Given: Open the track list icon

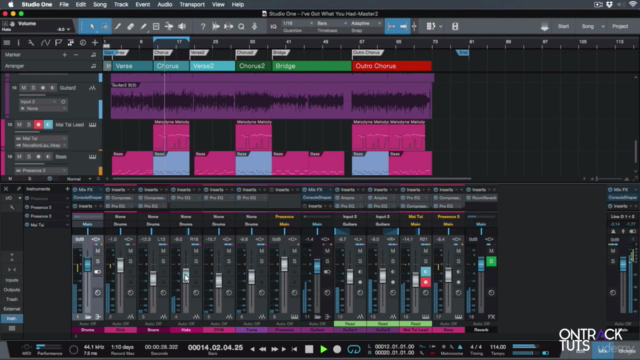Looking at the screenshot, I should pos(7,42).
